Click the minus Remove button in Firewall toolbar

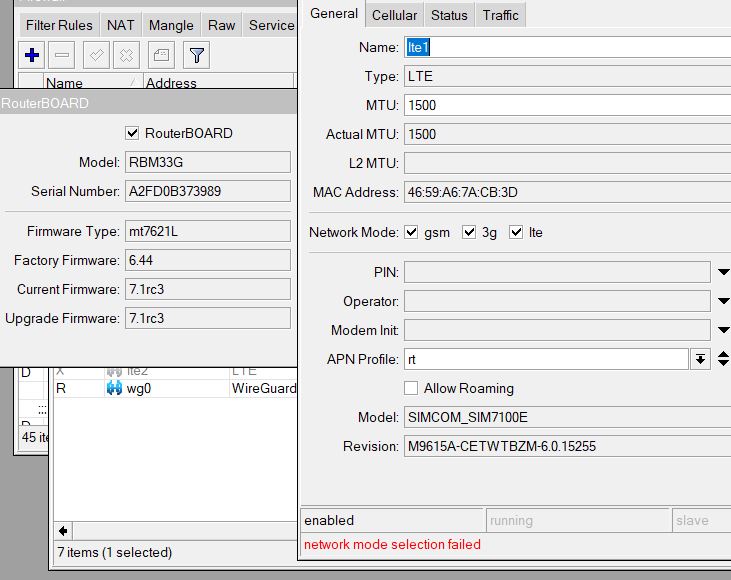(x=62, y=55)
